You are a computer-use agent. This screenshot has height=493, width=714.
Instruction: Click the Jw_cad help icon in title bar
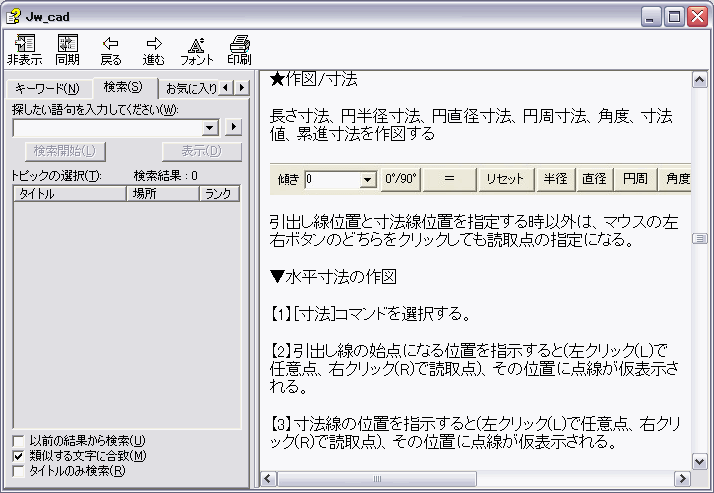coord(13,17)
